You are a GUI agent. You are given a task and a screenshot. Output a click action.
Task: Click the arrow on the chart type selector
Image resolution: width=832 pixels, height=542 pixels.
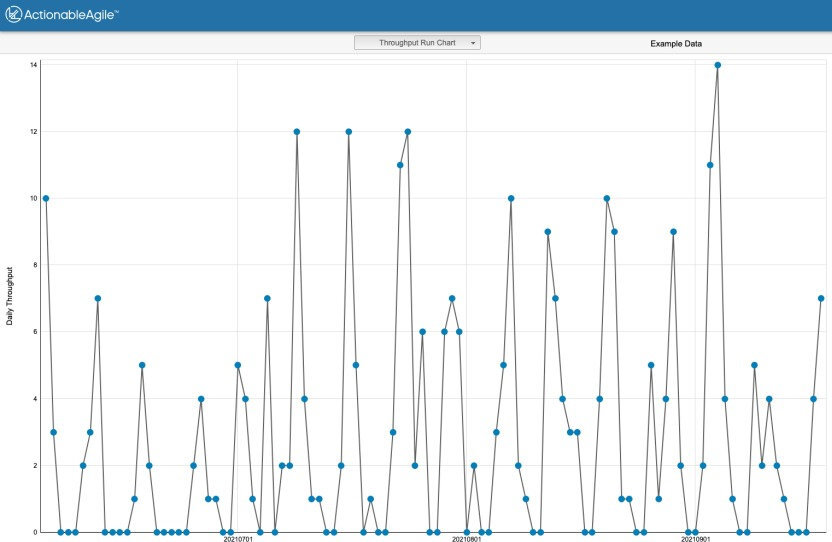[x=473, y=43]
